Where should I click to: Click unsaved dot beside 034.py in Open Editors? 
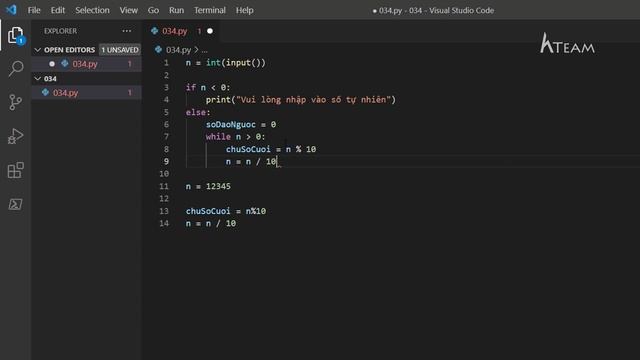52,64
